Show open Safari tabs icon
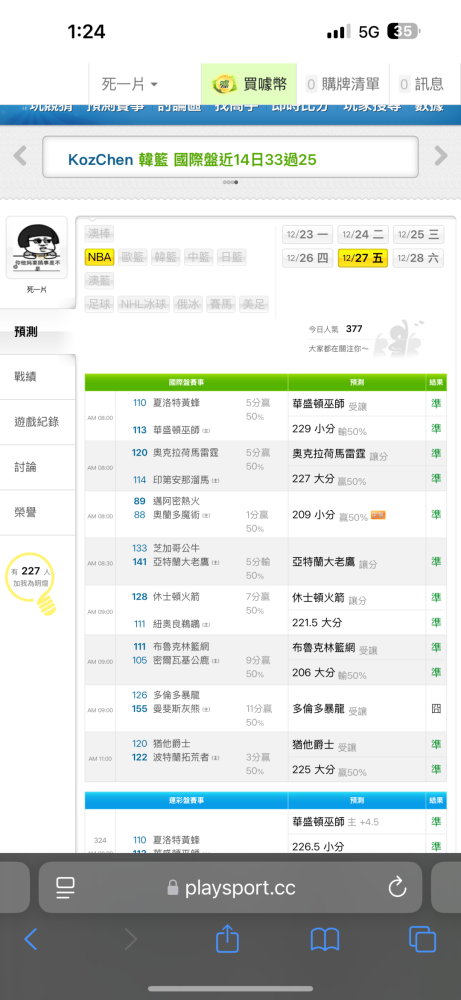The width and height of the screenshot is (461, 1000). pyautogui.click(x=422, y=939)
